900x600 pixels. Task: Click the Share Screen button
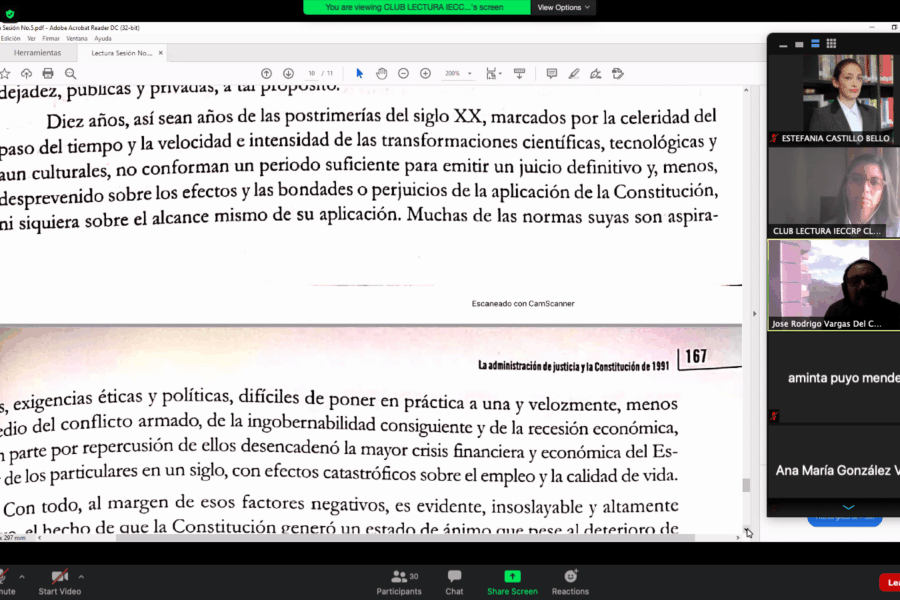512,581
